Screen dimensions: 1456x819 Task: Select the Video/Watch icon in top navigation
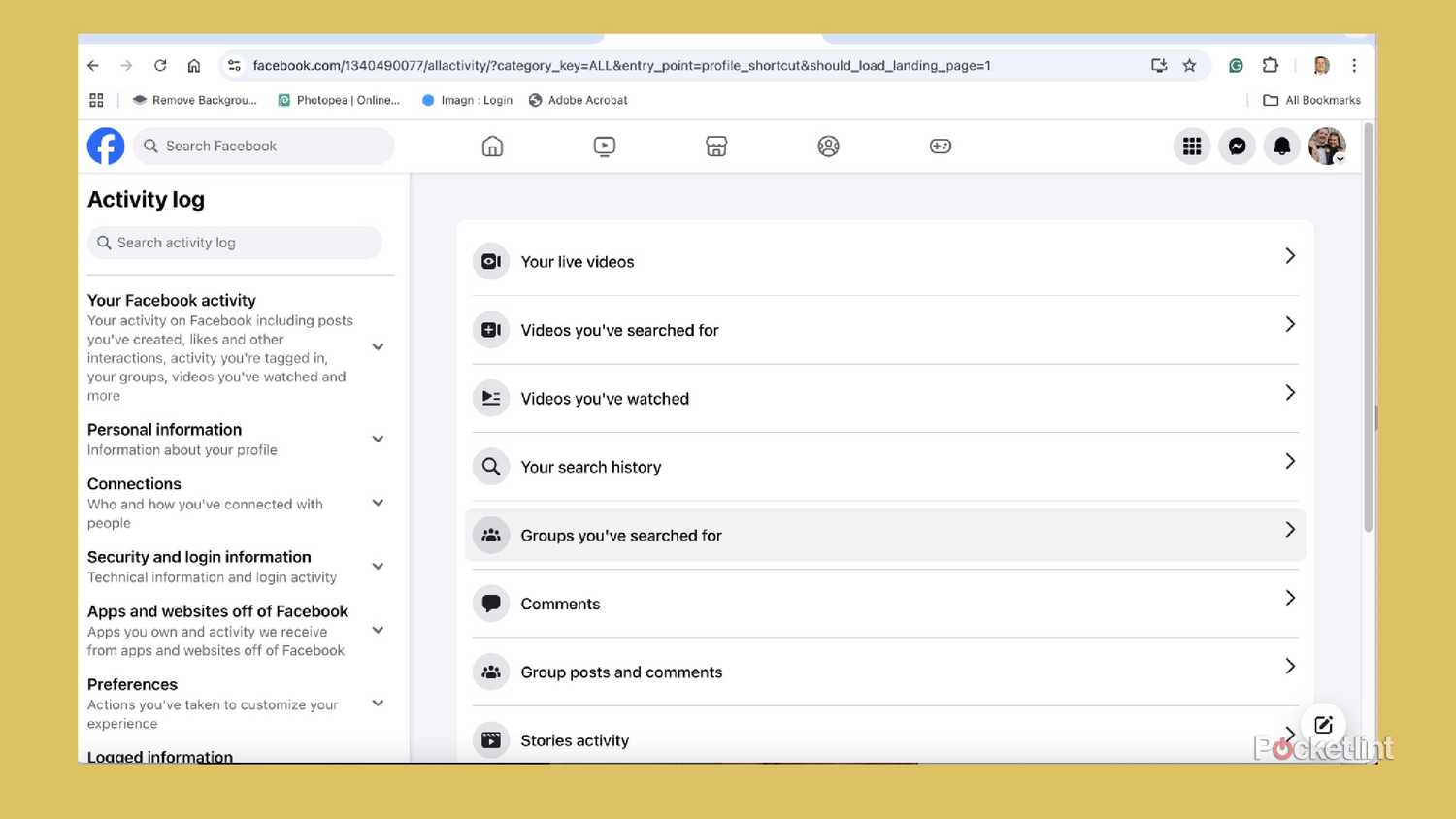(604, 146)
